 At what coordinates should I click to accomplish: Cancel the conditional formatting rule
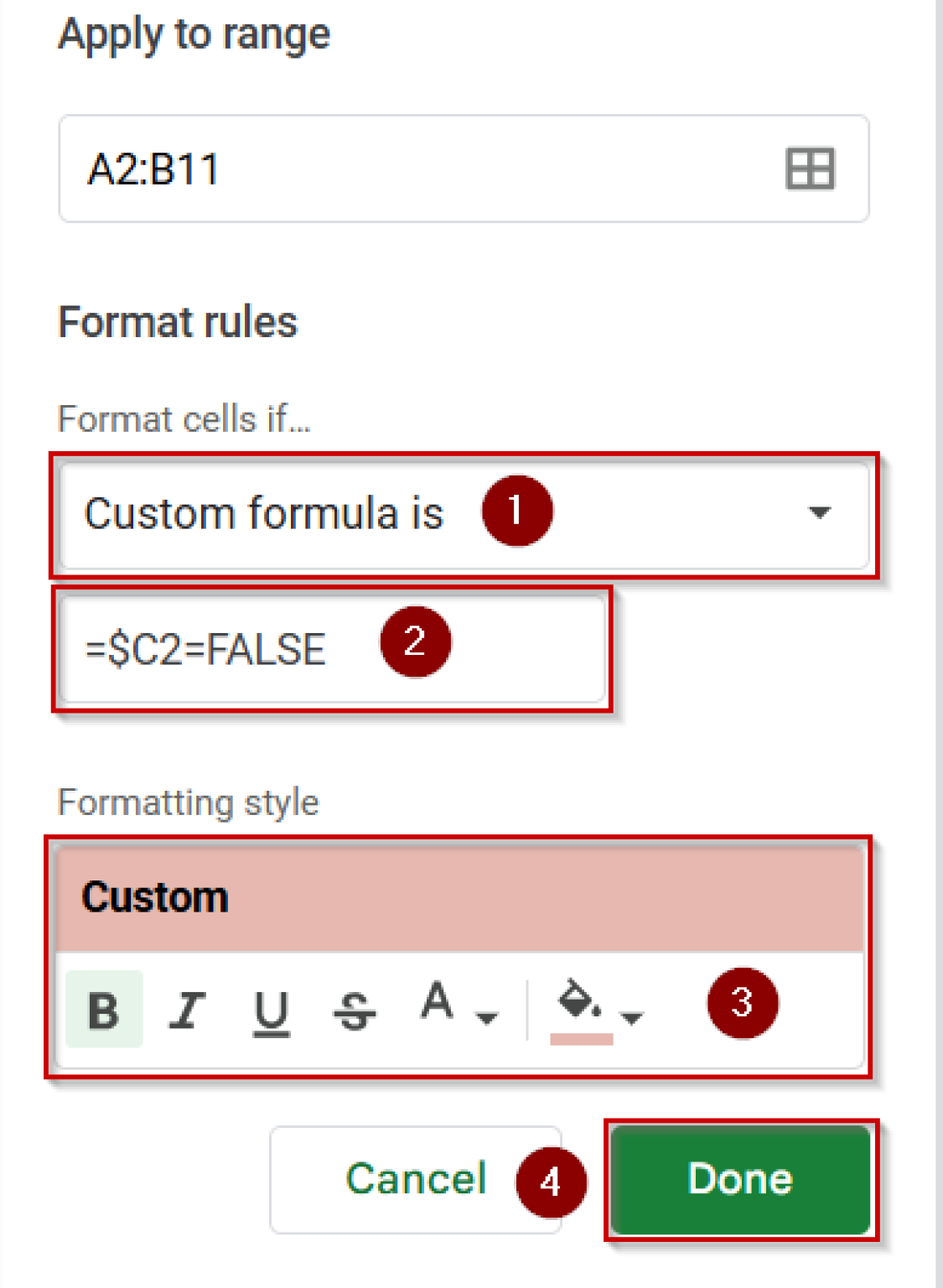coord(417,1178)
